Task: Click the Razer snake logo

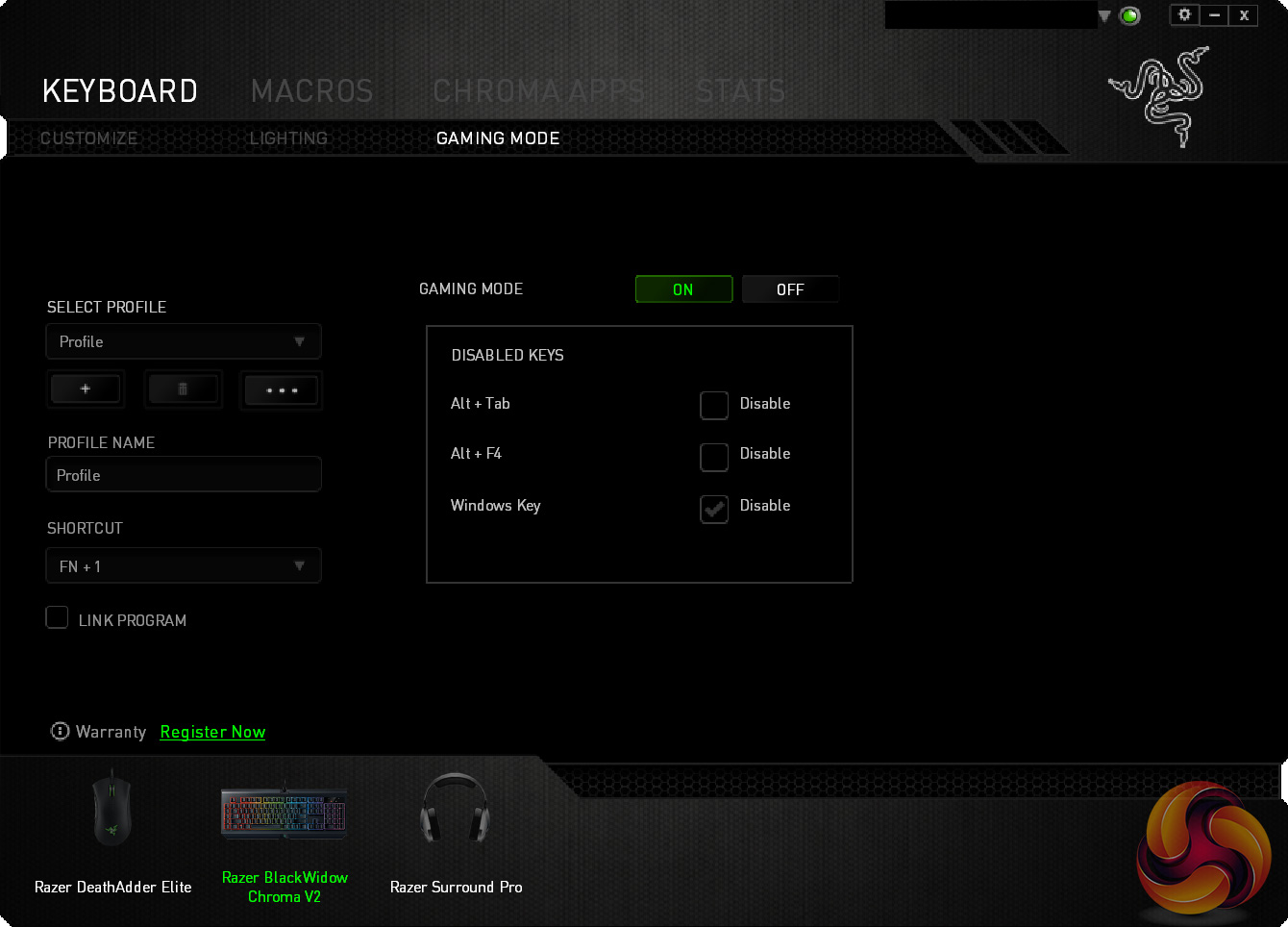Action: (1159, 96)
